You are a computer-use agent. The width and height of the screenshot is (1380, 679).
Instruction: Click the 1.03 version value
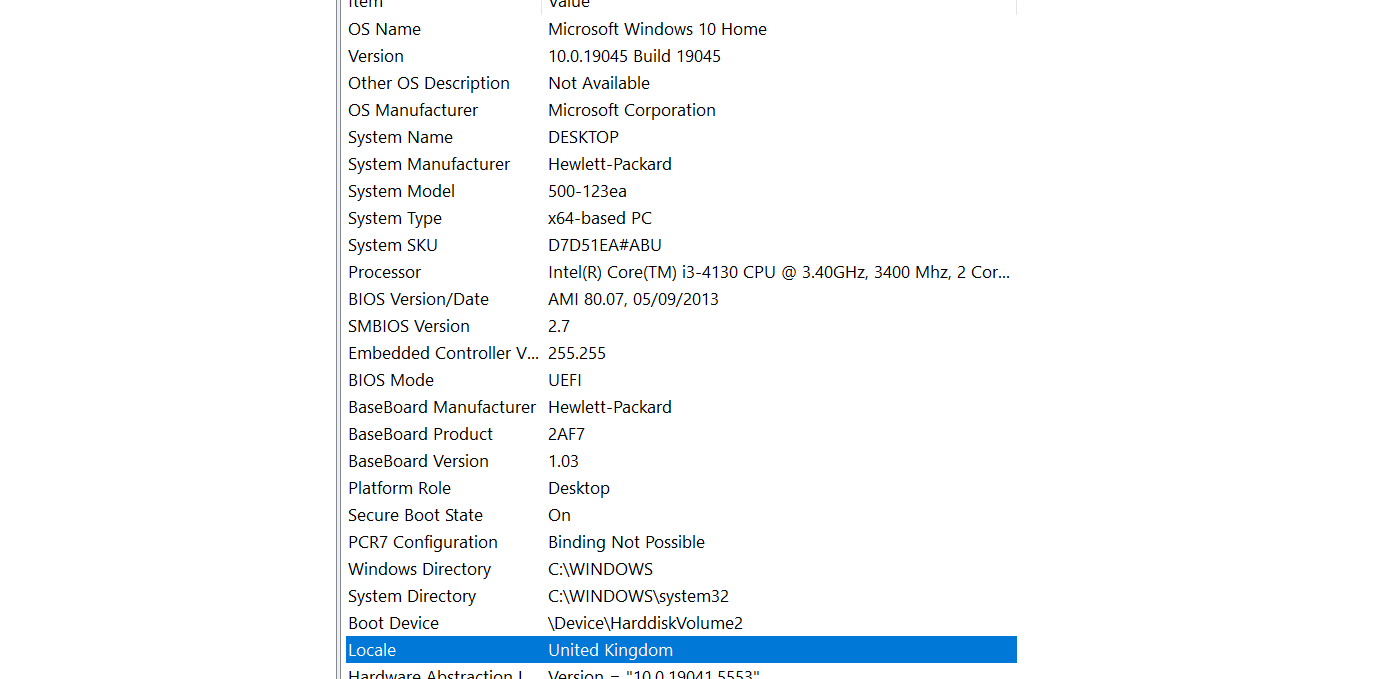(563, 461)
